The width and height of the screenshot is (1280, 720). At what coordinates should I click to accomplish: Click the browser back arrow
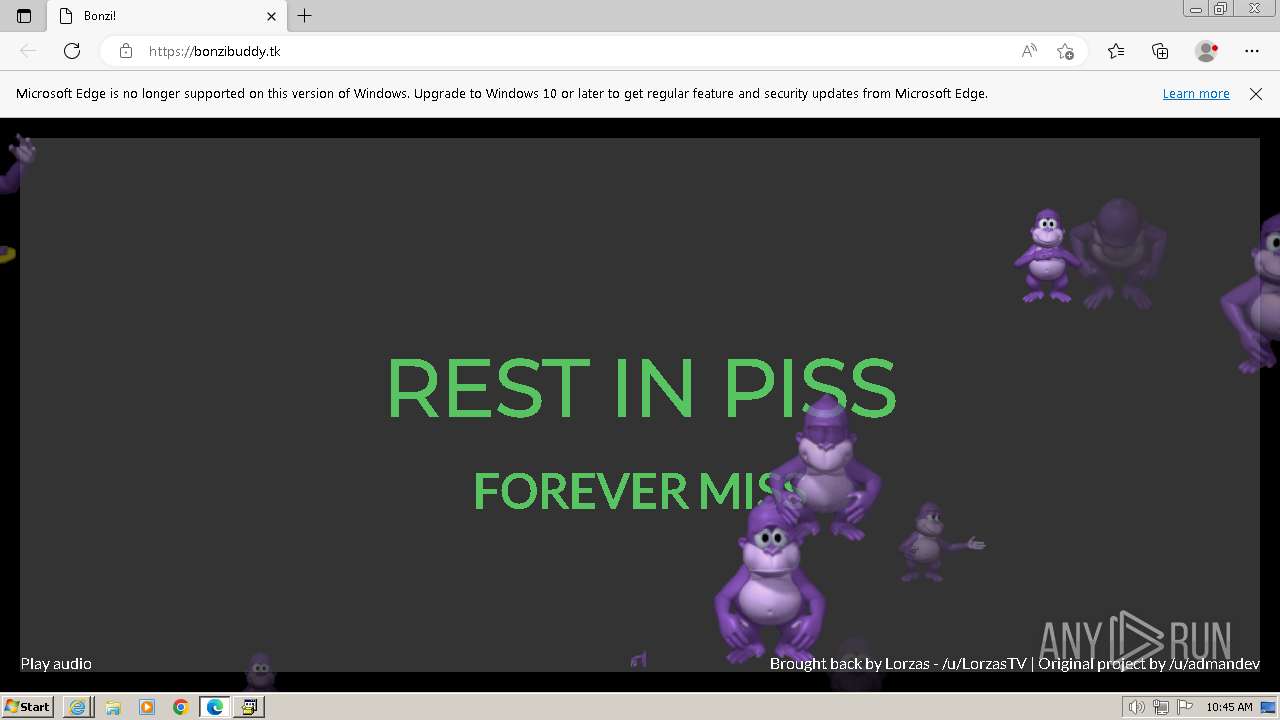pos(28,51)
